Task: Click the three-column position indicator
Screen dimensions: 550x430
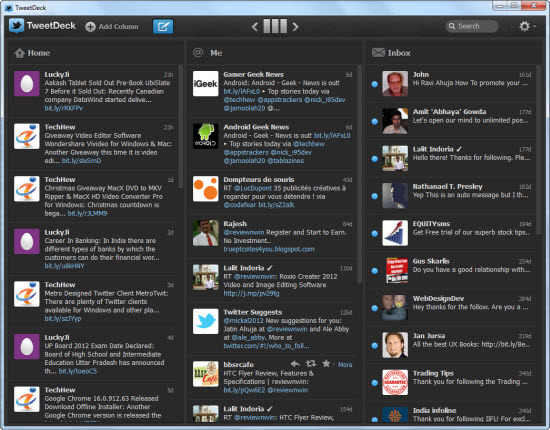Action: [275, 26]
